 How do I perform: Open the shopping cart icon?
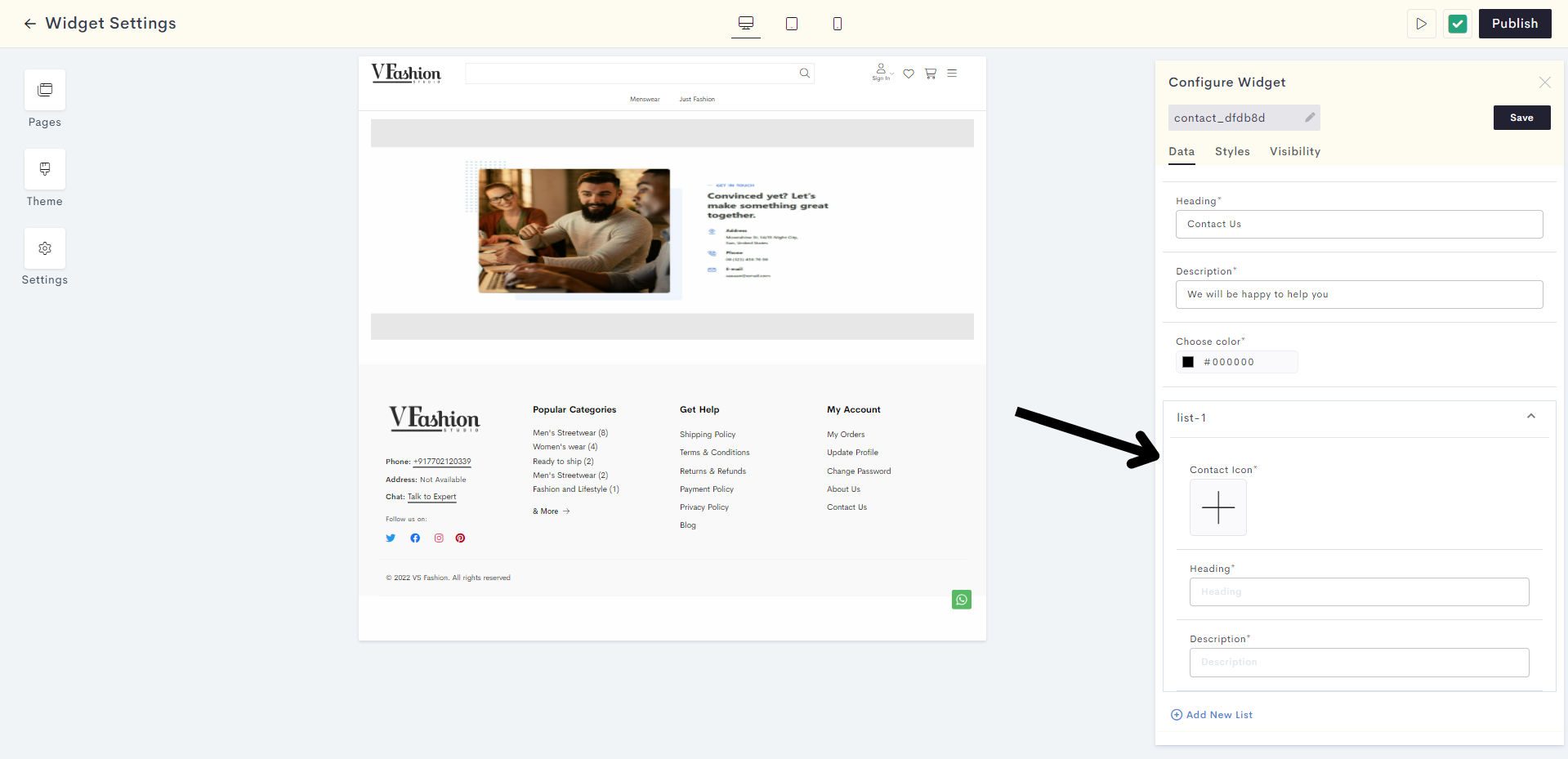coord(931,74)
